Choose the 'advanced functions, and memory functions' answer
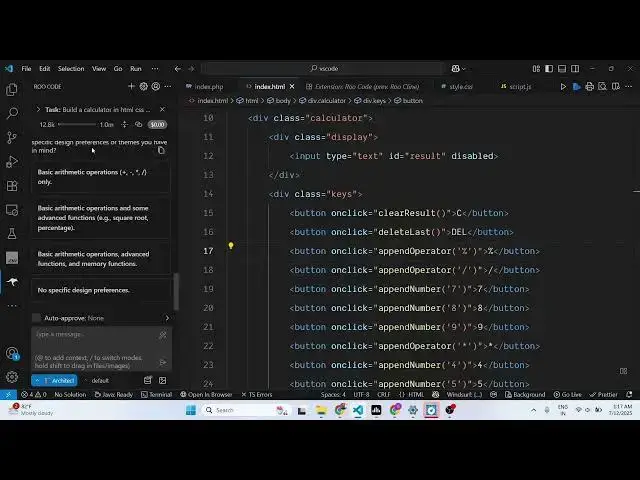The image size is (640, 480). pos(101,259)
